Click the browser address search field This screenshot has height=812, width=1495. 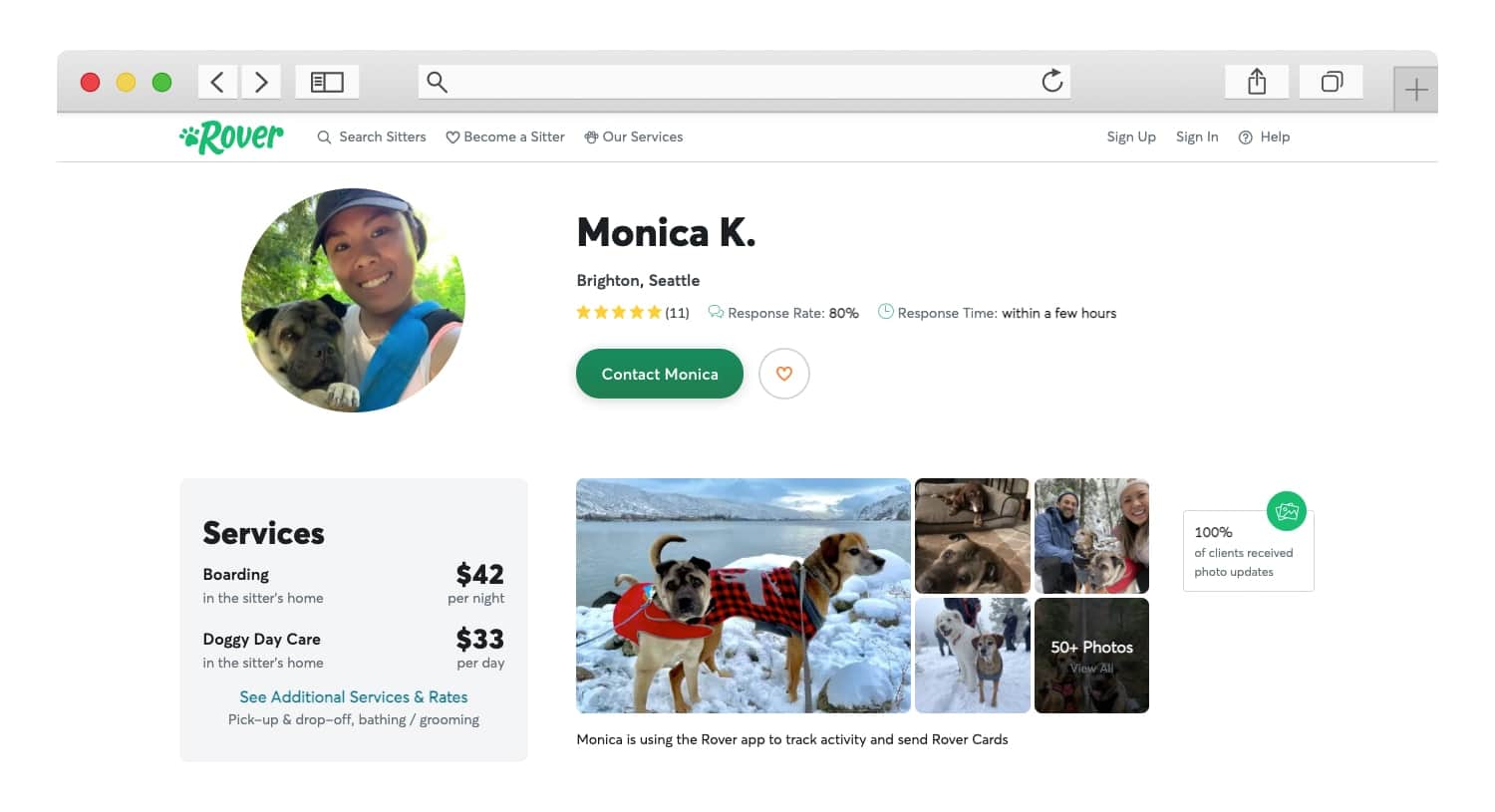point(738,82)
